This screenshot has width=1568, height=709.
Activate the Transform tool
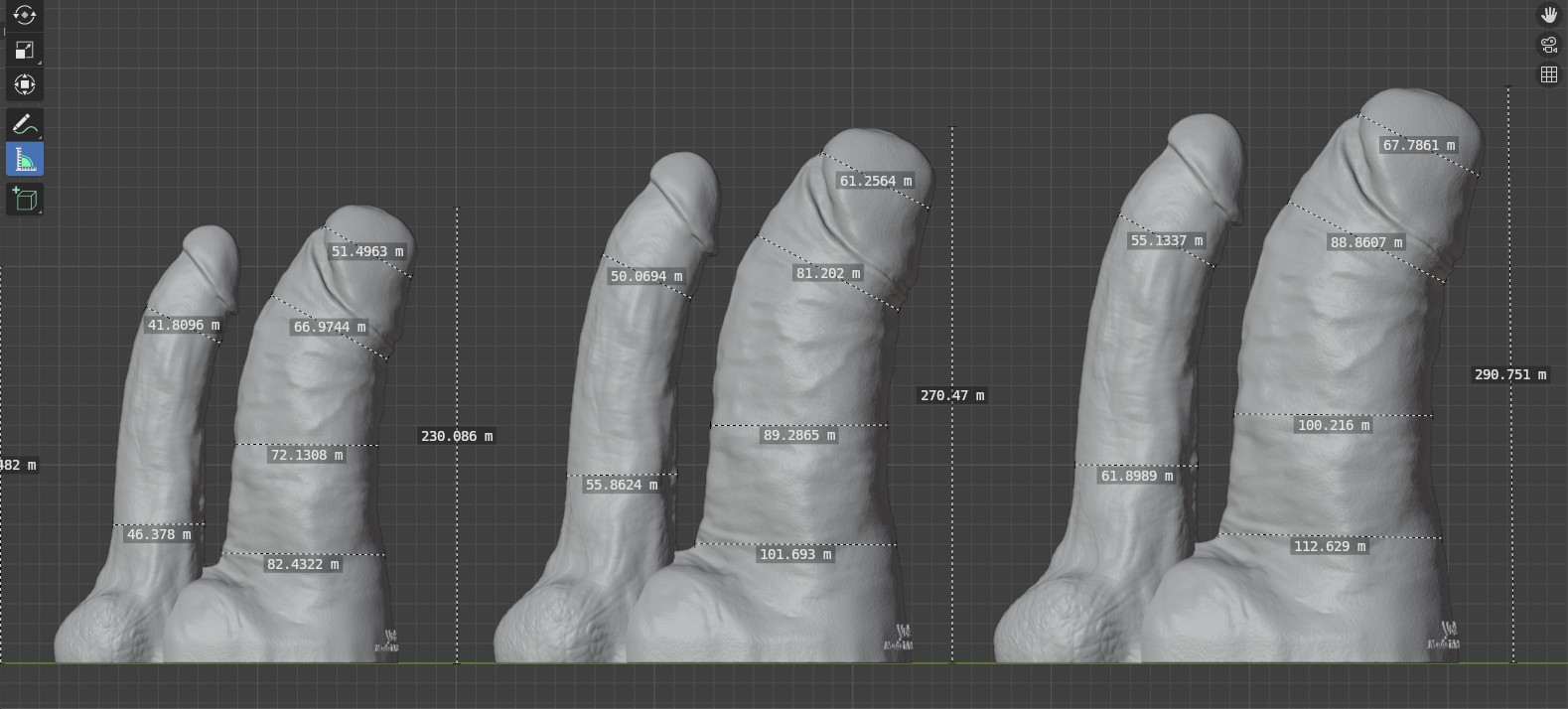(25, 84)
